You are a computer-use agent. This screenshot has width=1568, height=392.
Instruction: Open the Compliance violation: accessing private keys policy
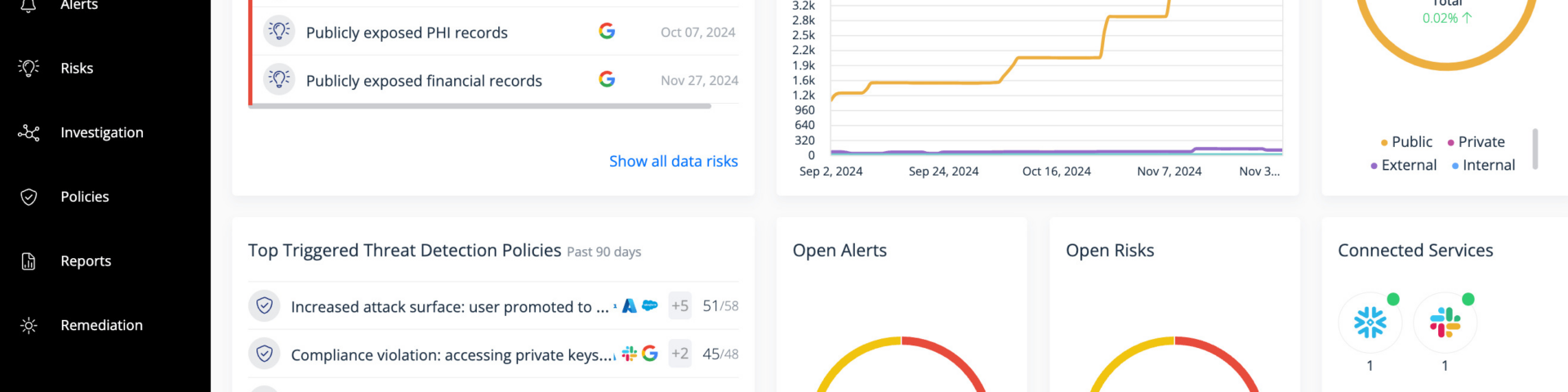click(452, 355)
